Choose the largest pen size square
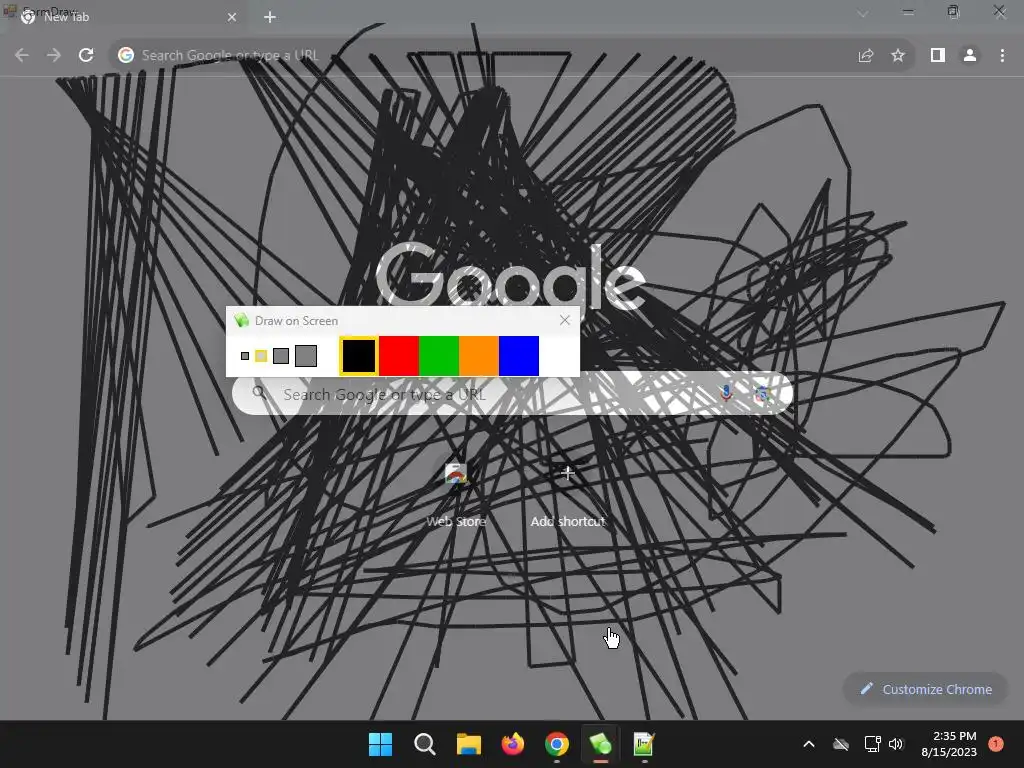The image size is (1024, 768). click(306, 356)
